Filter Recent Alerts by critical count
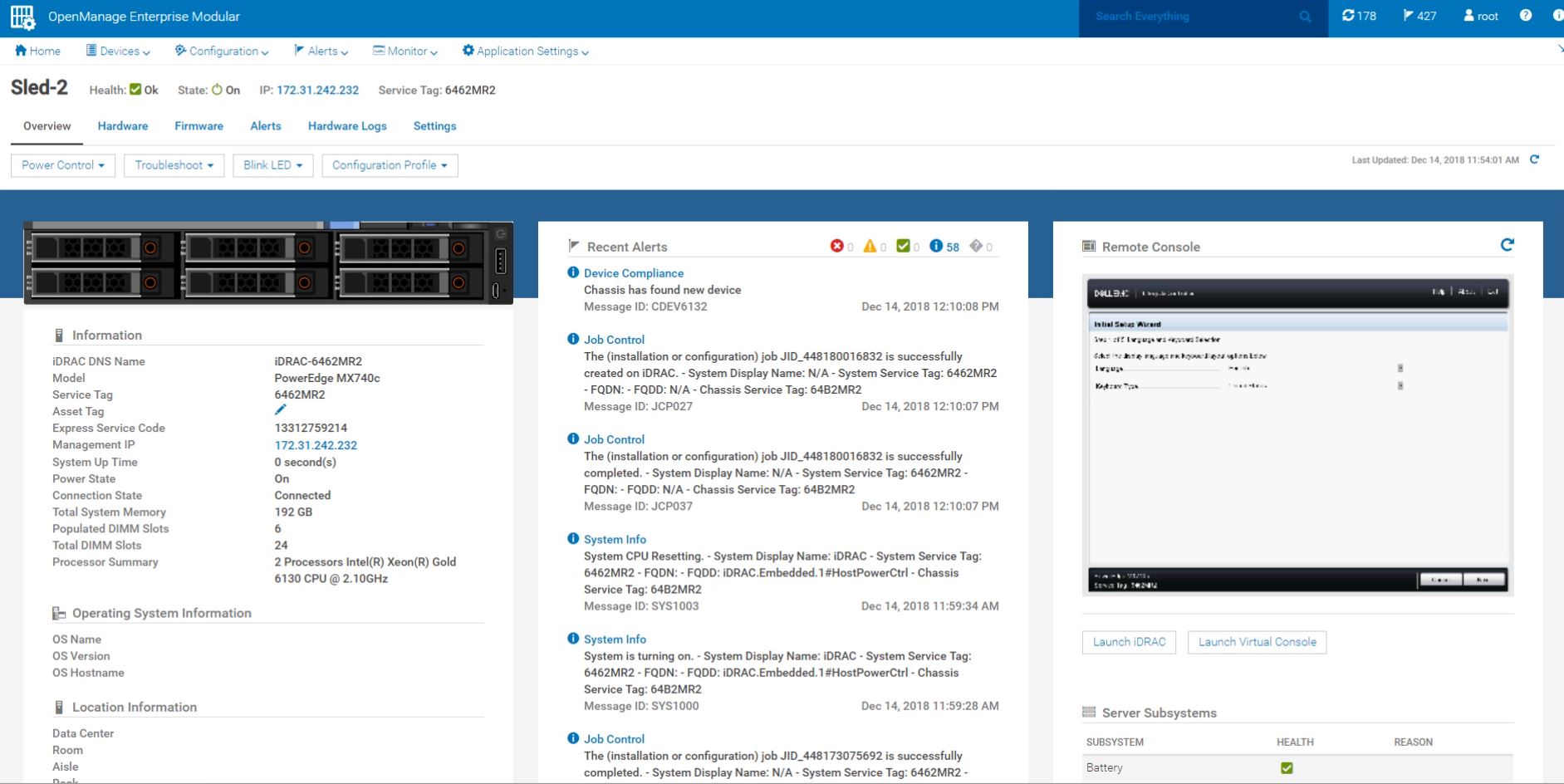 [x=841, y=247]
